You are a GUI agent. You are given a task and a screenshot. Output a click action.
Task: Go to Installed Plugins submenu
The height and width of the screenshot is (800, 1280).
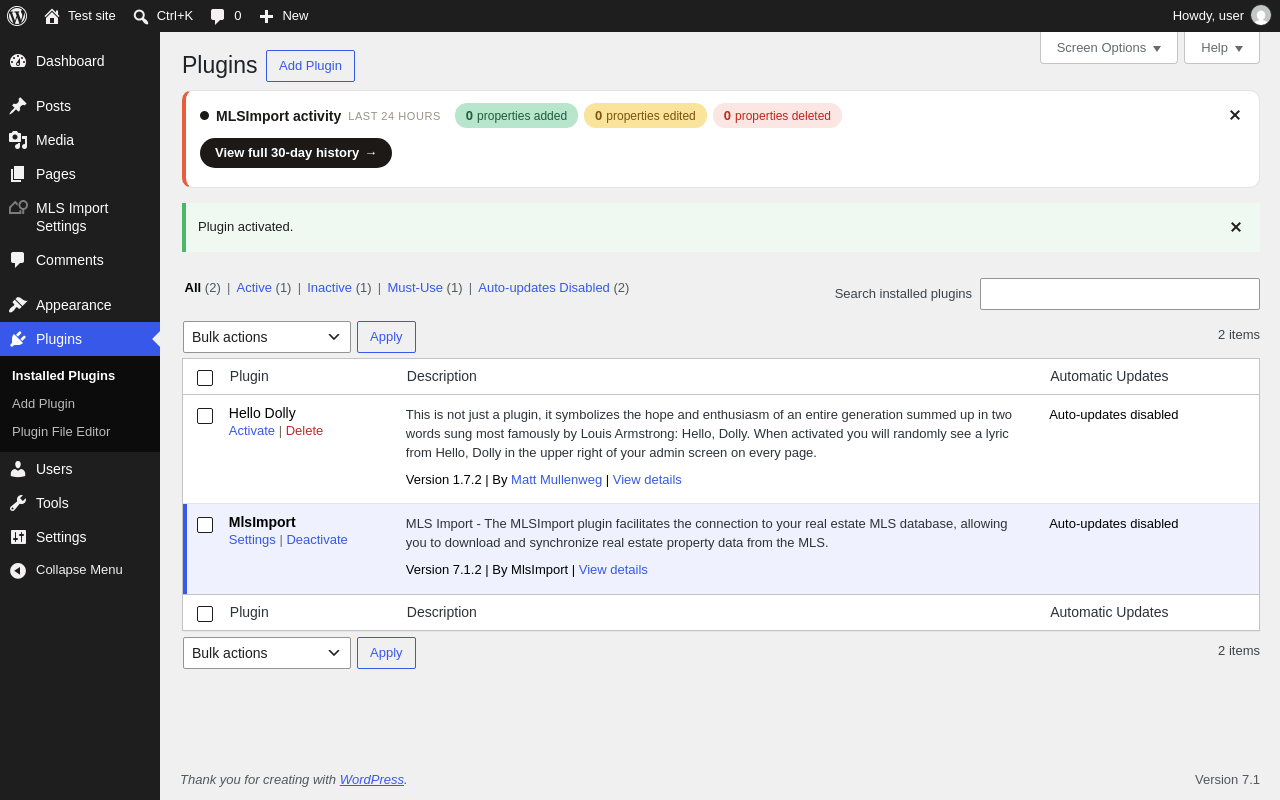coord(63,376)
